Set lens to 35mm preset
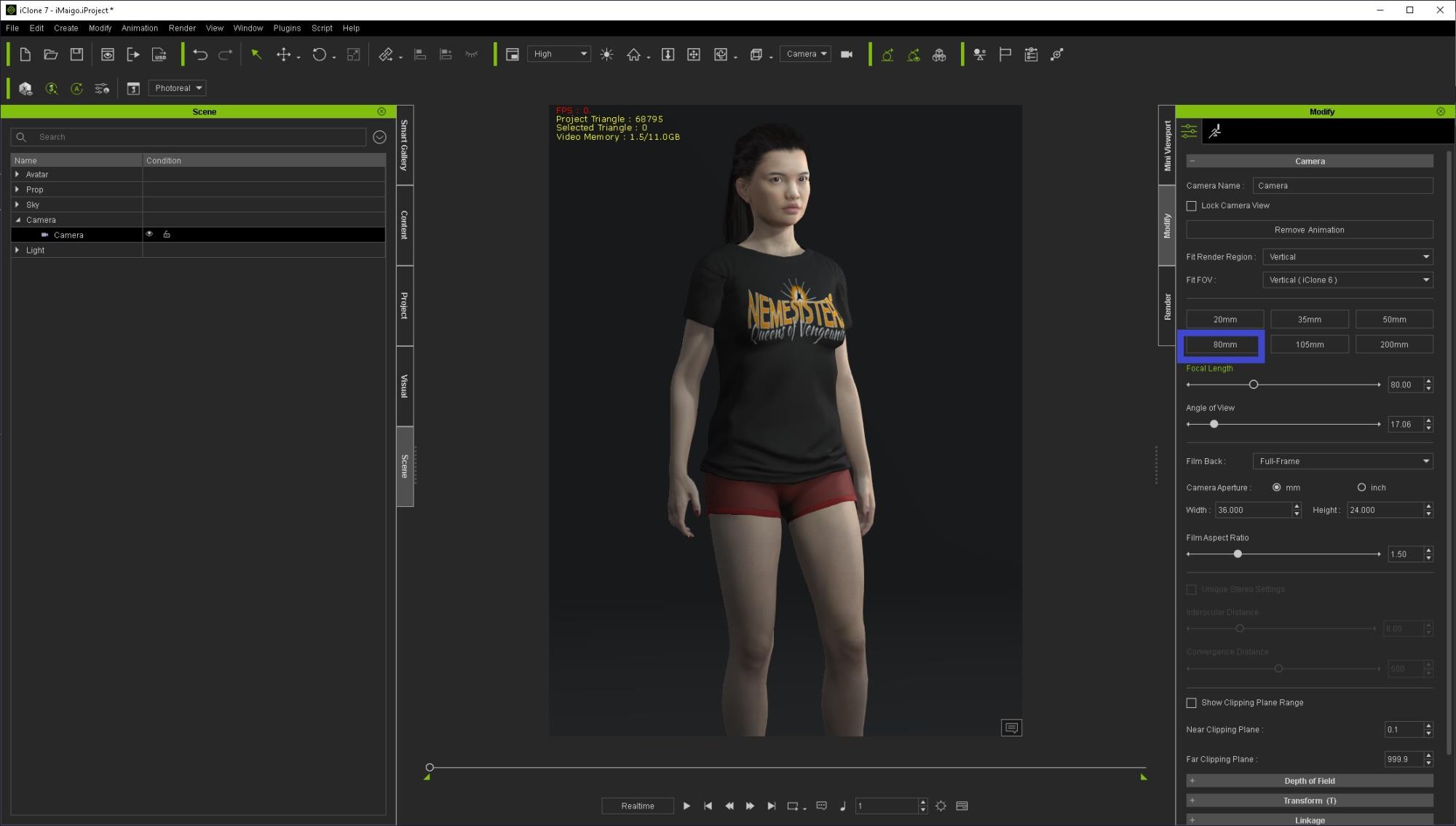Screen dimensions: 1456x826 [1309, 320]
